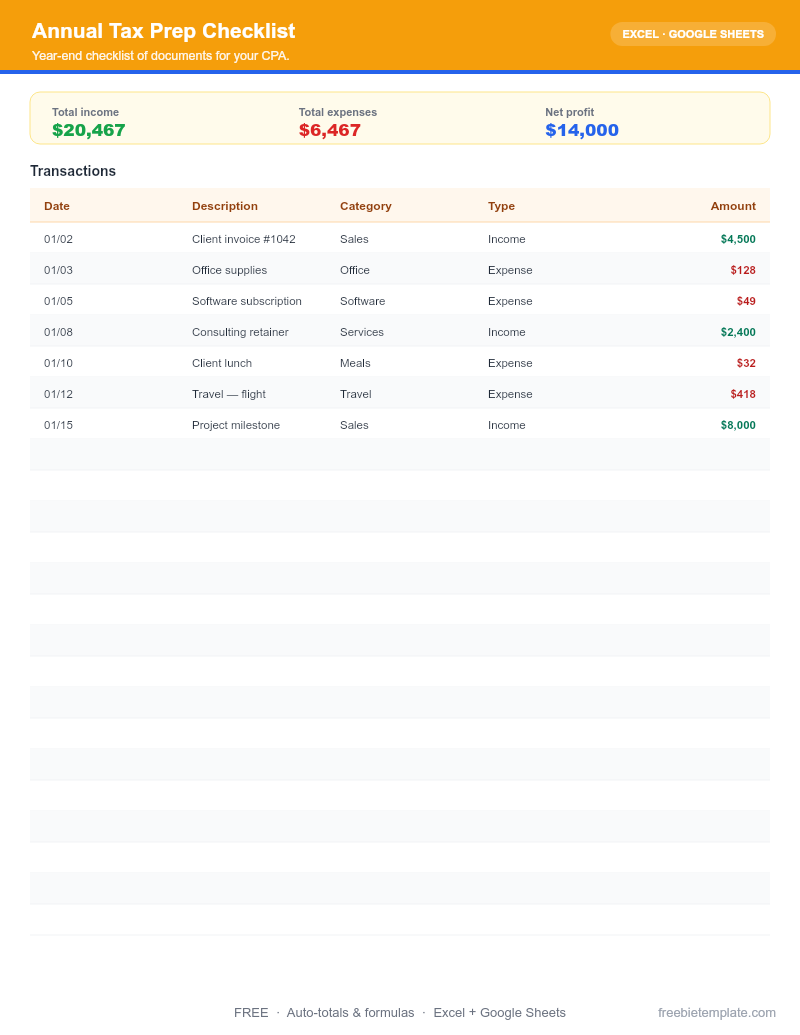Select the 01/10 date cell
Viewport: 800px width, 1035px height.
coord(58,363)
